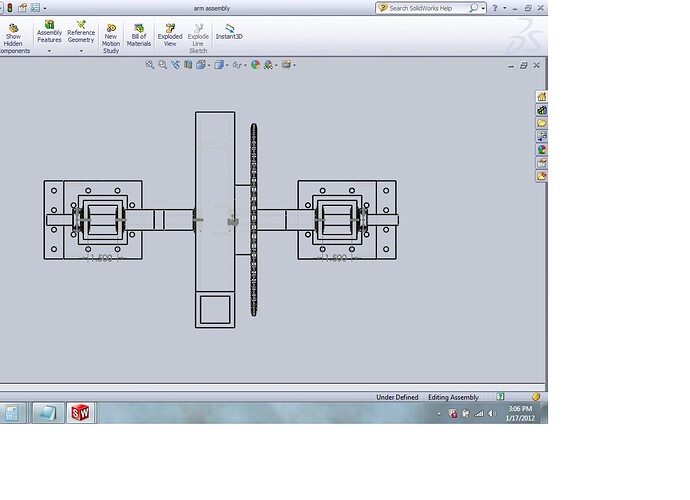
Task: Open Display Style icon
Action: [219, 65]
